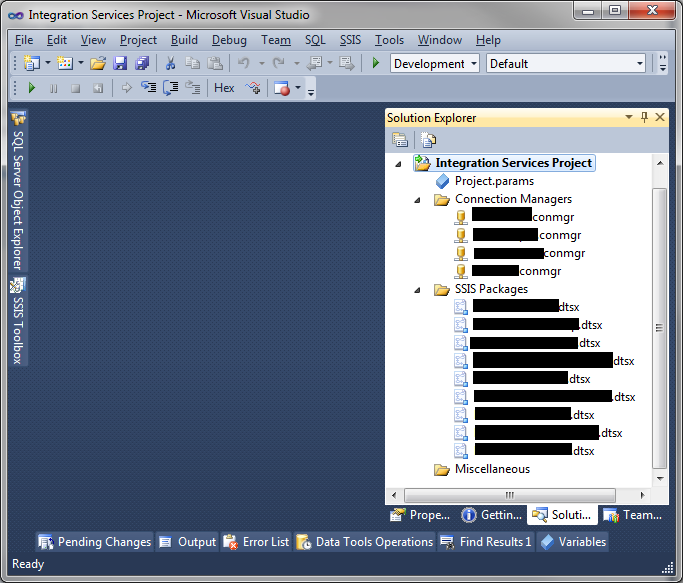Open the File menu
This screenshot has width=683, height=583.
coord(24,40)
